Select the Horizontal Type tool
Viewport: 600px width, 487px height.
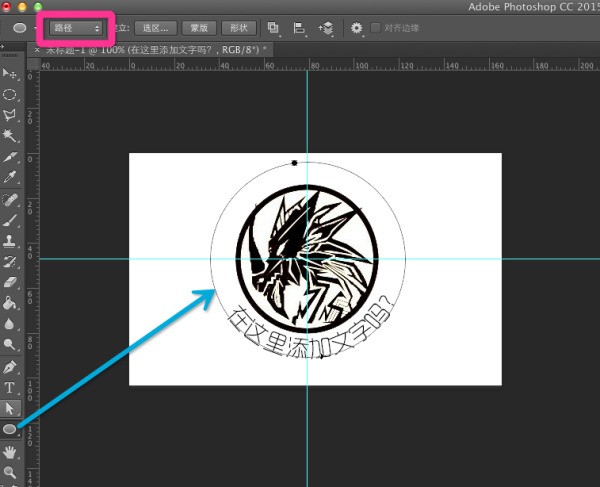pos(10,387)
